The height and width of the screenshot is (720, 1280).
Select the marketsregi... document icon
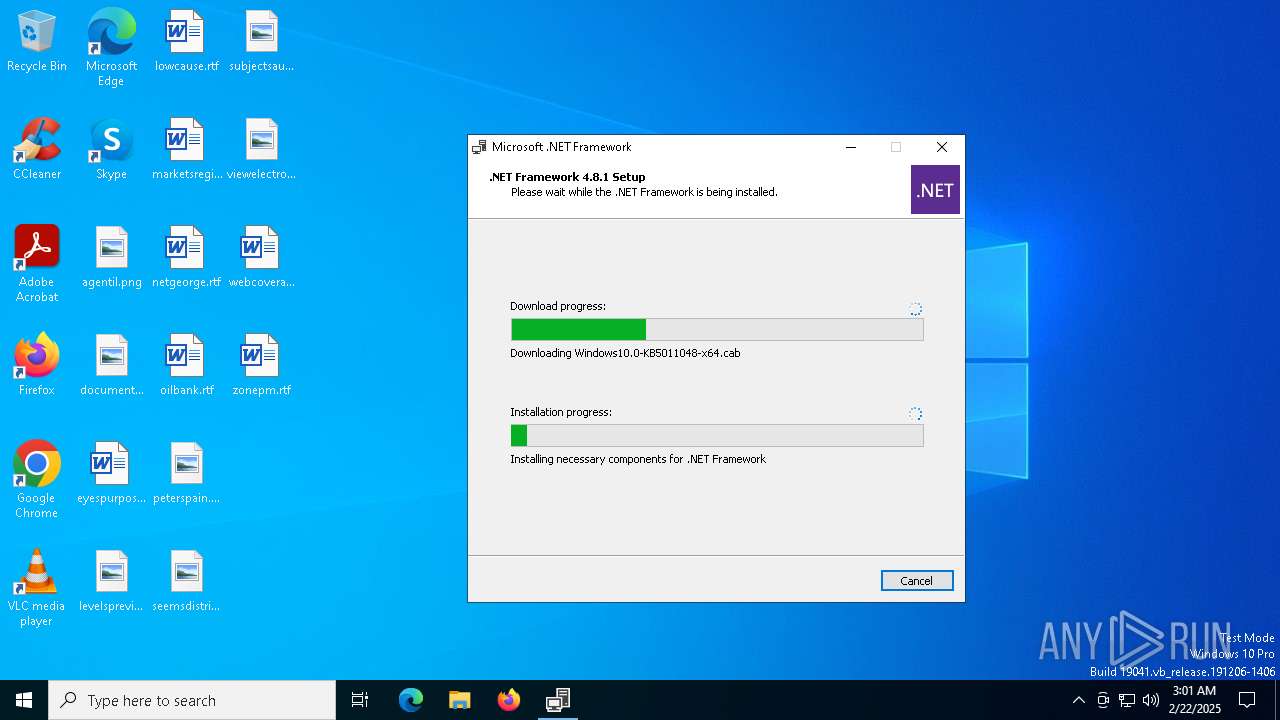[x=186, y=150]
